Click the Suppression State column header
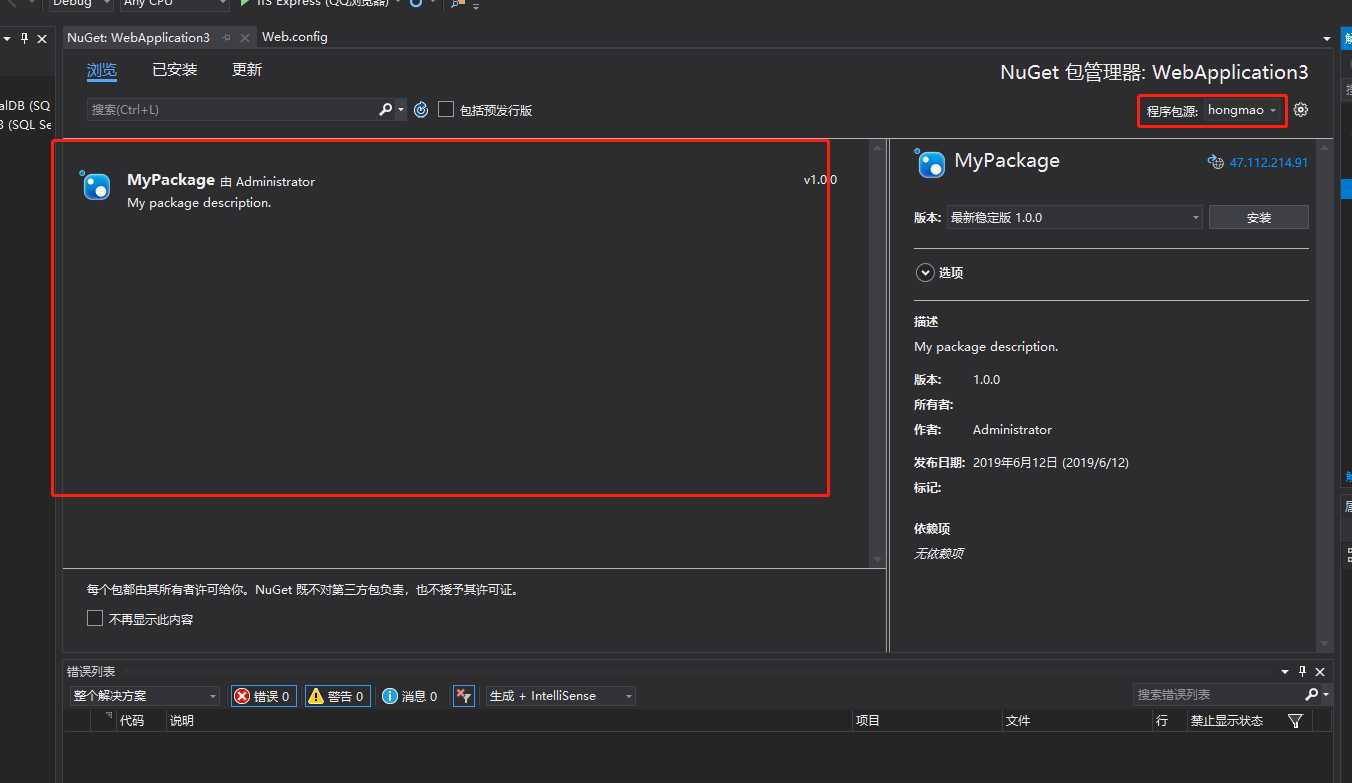1352x783 pixels. point(1226,721)
